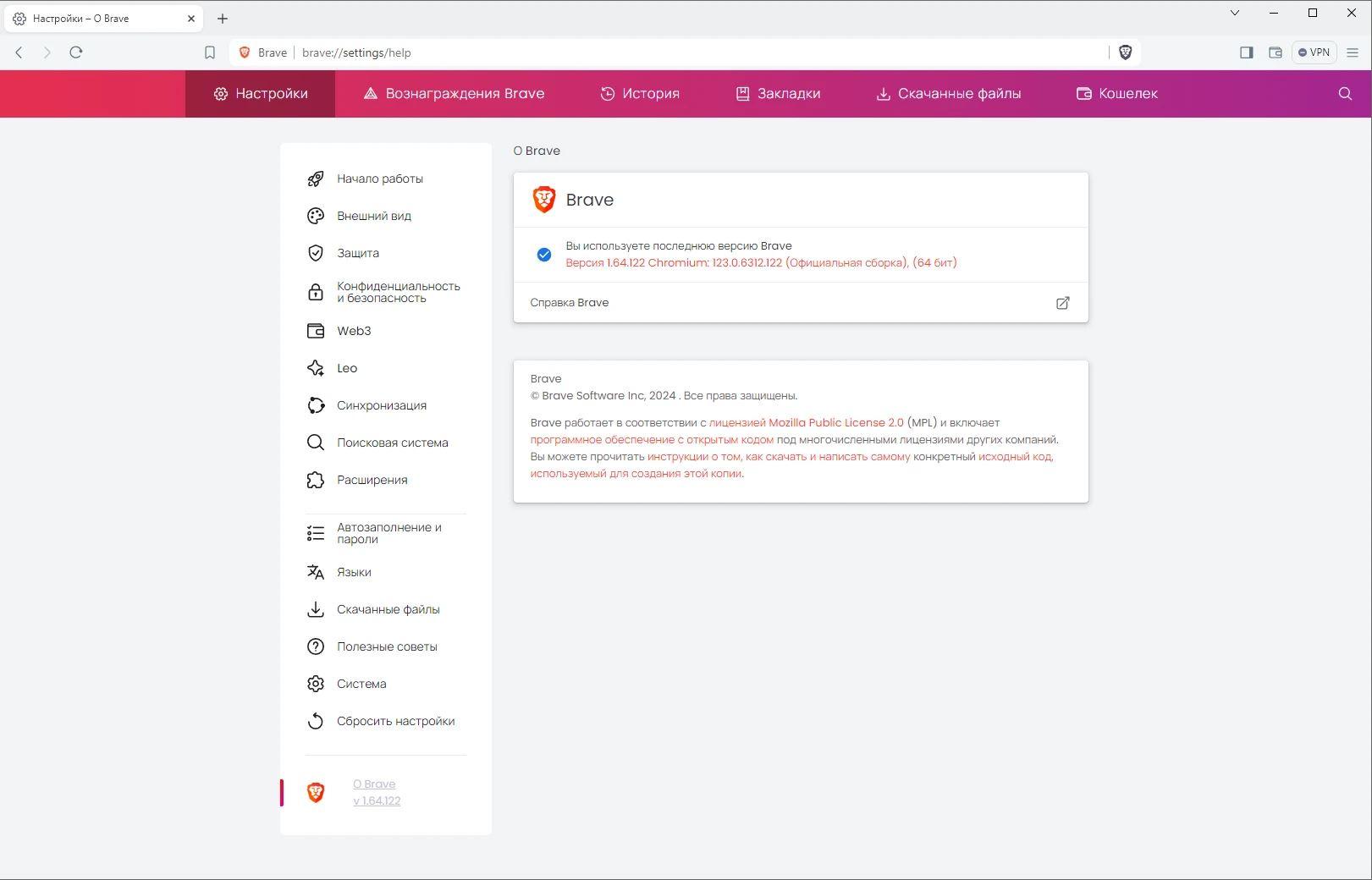The width and height of the screenshot is (1372, 880).
Task: Click the © Brave Software Inc, 2024 text
Action: (x=603, y=396)
